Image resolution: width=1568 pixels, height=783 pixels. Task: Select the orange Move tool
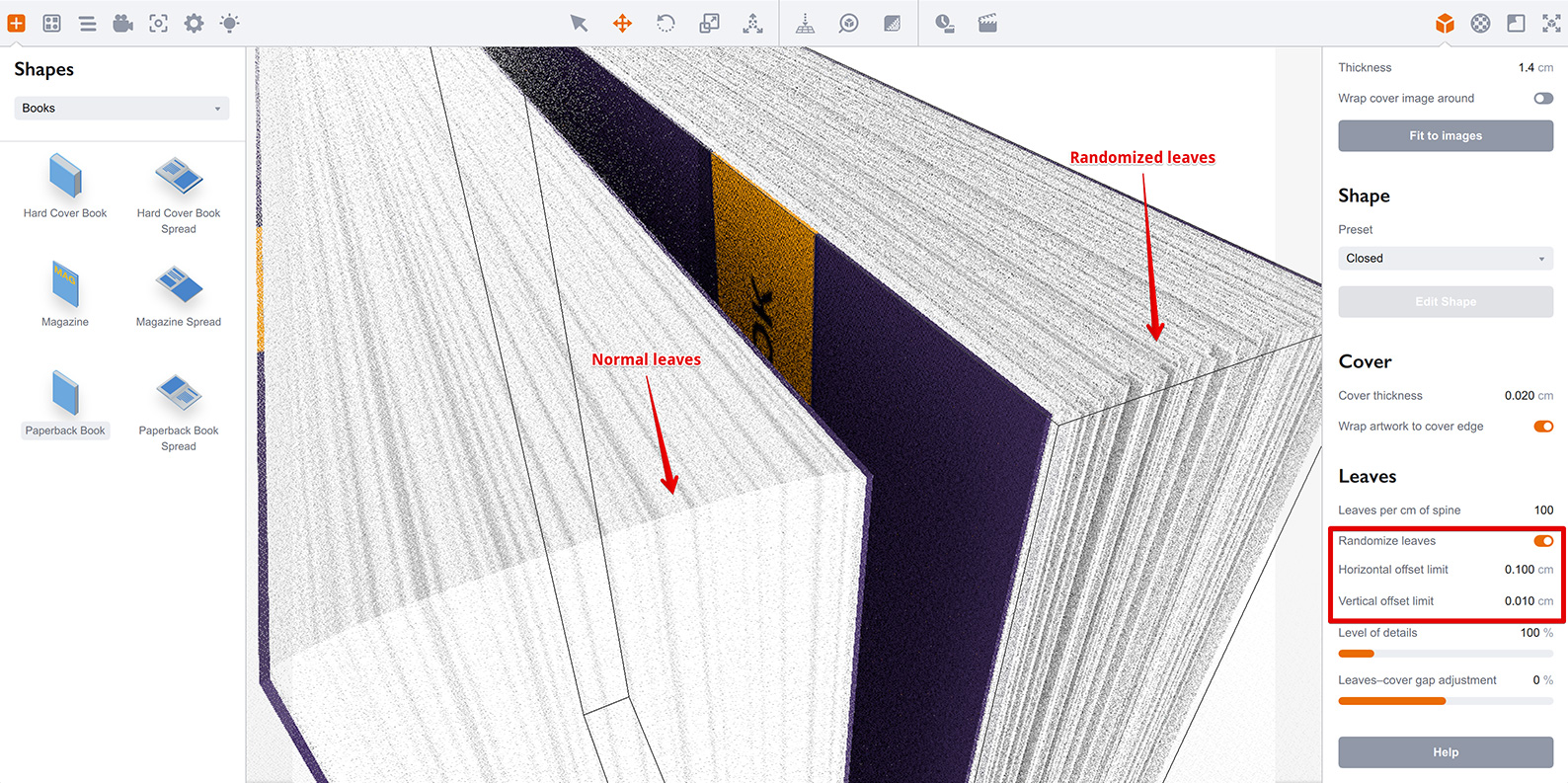[622, 23]
